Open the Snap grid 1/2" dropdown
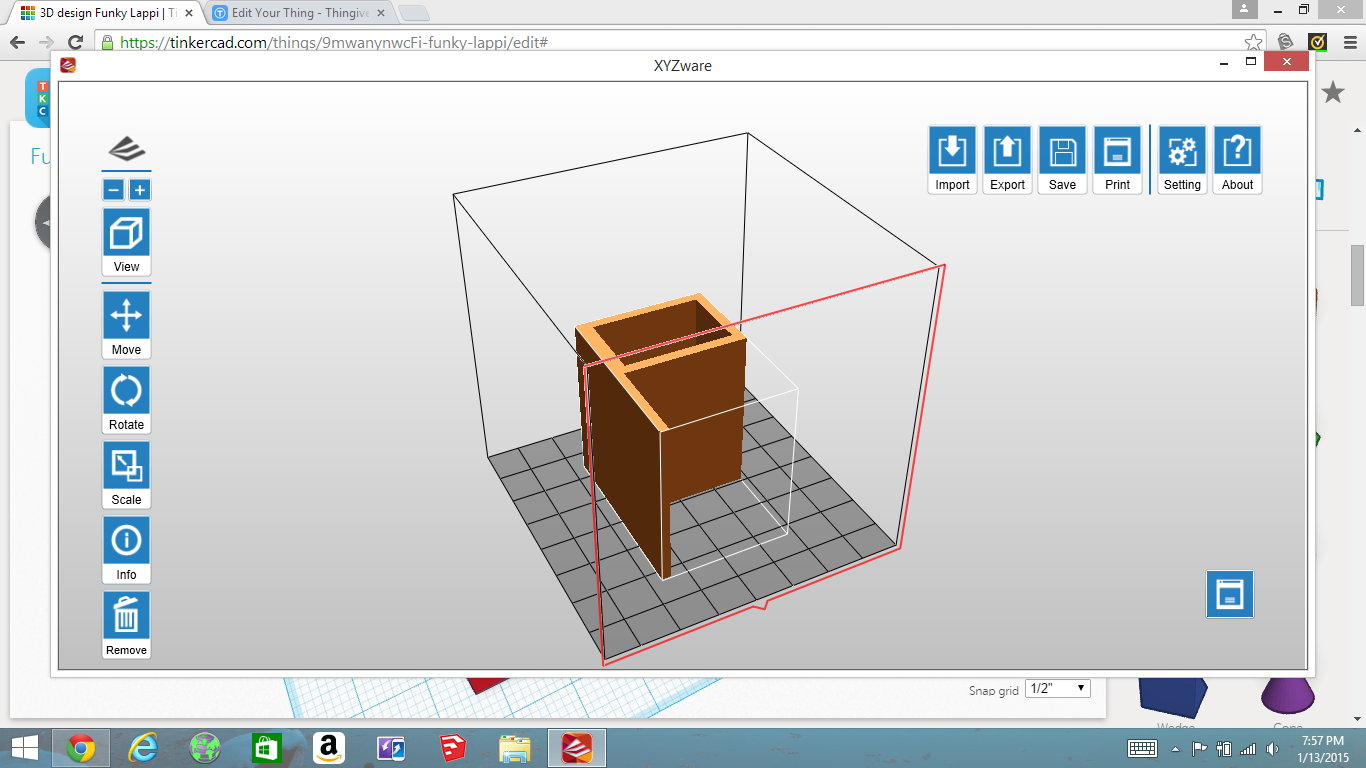Viewport: 1366px width, 768px height. 1058,689
